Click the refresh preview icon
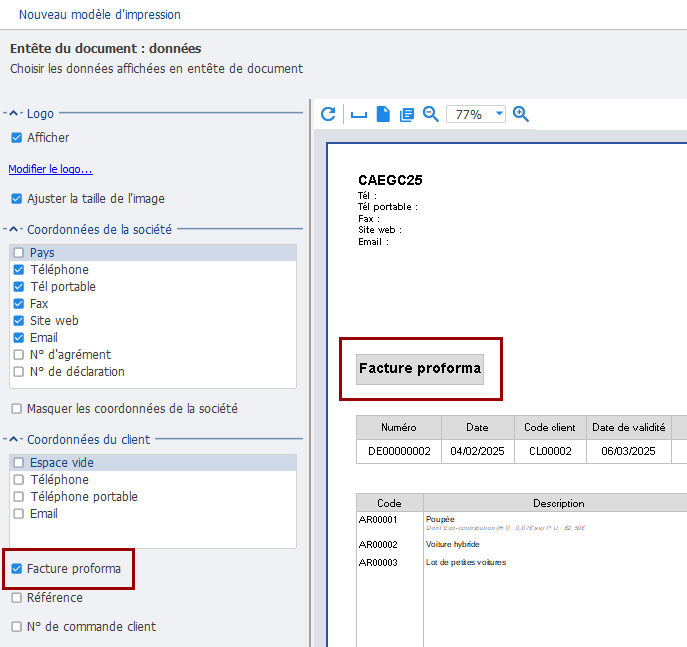 pyautogui.click(x=328, y=114)
